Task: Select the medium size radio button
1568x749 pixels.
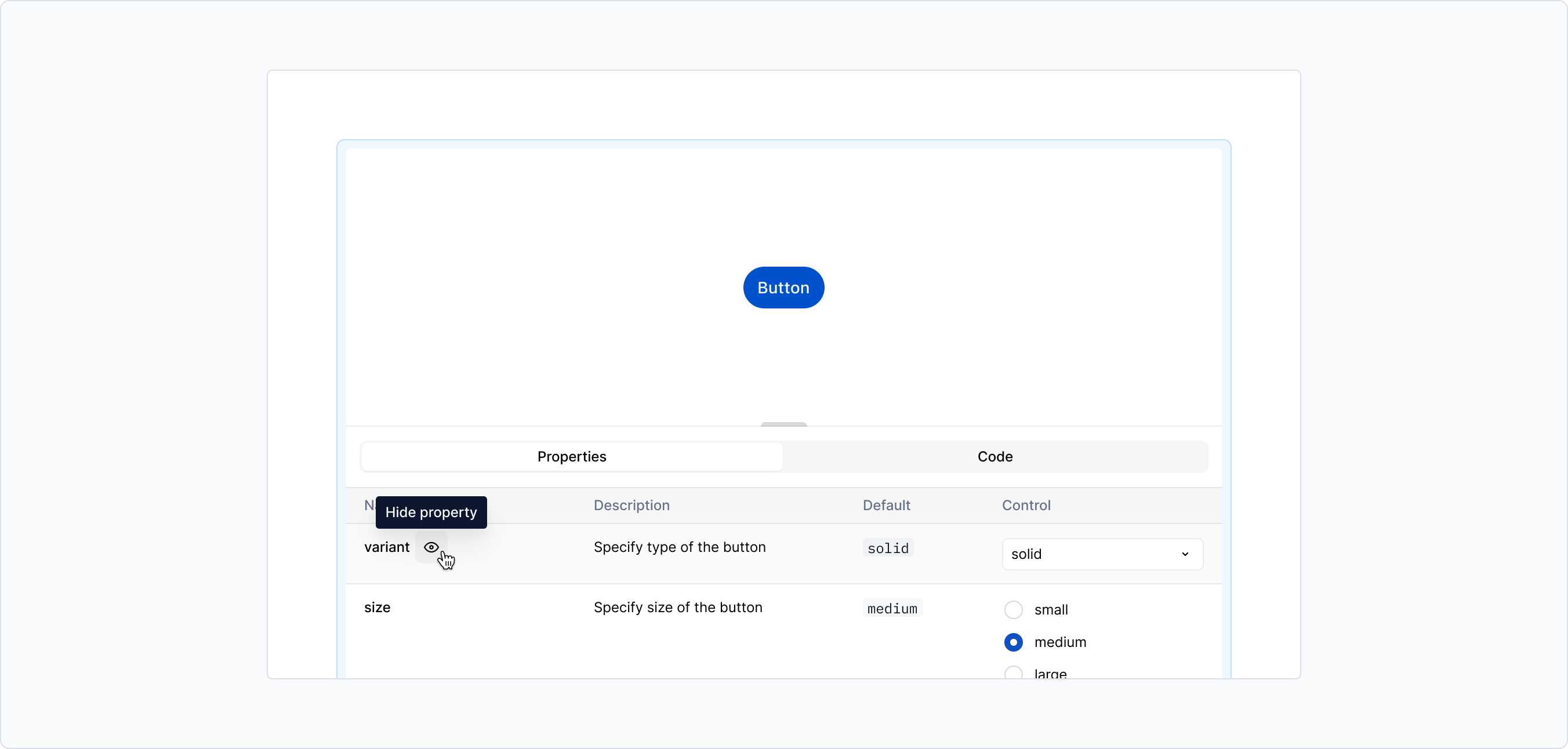Action: (x=1014, y=642)
